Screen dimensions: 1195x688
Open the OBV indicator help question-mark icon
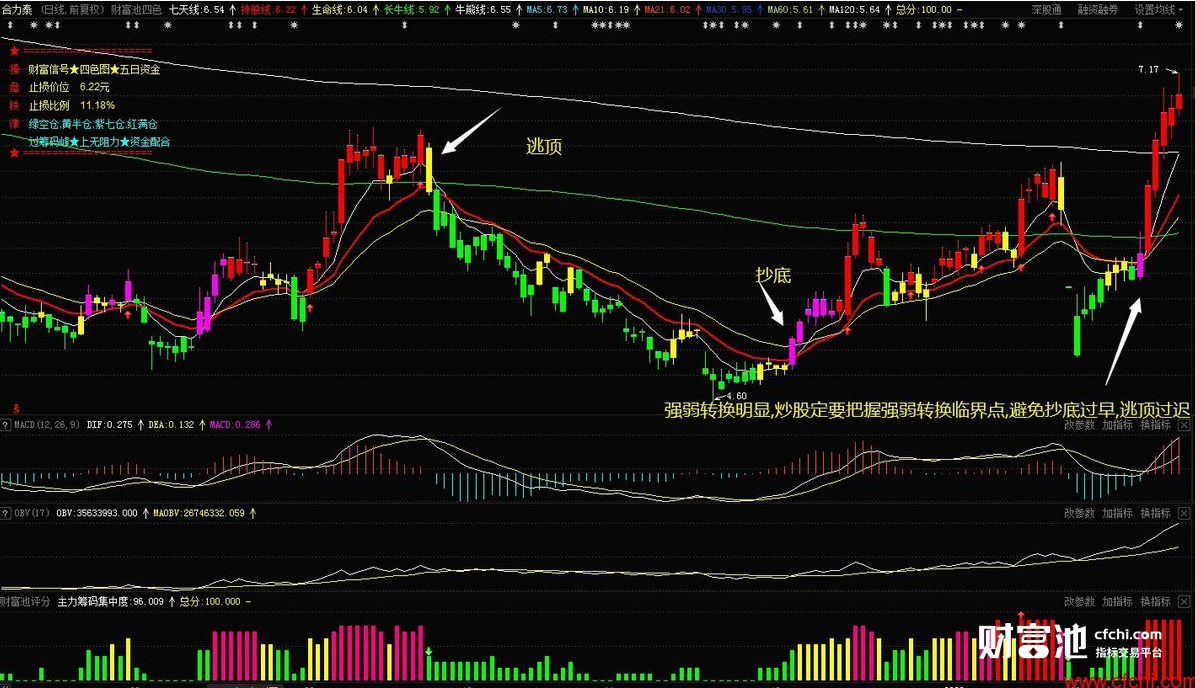point(5,513)
